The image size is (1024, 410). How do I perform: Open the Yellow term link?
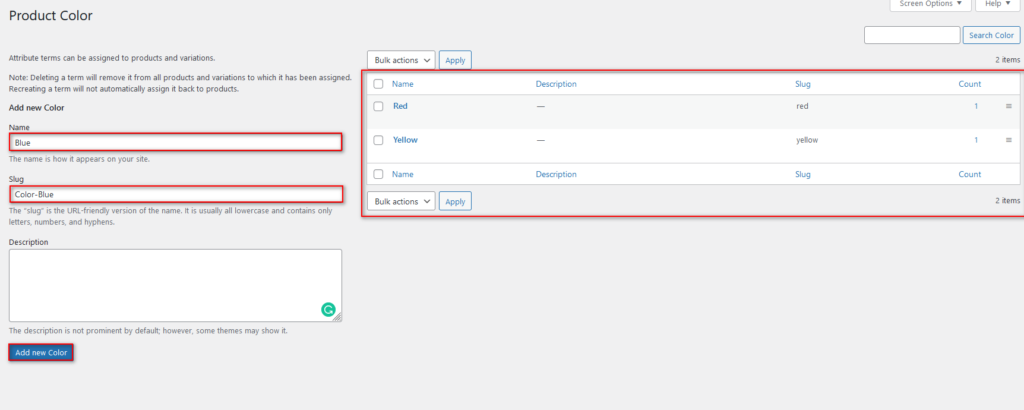[405, 140]
